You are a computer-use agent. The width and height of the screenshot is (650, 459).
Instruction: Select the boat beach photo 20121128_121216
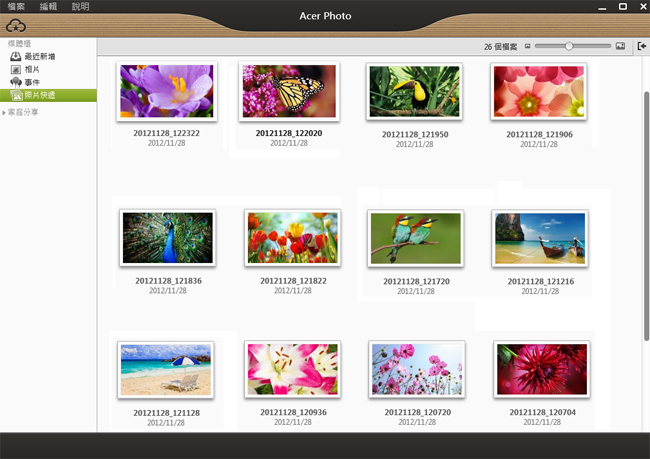[538, 238]
